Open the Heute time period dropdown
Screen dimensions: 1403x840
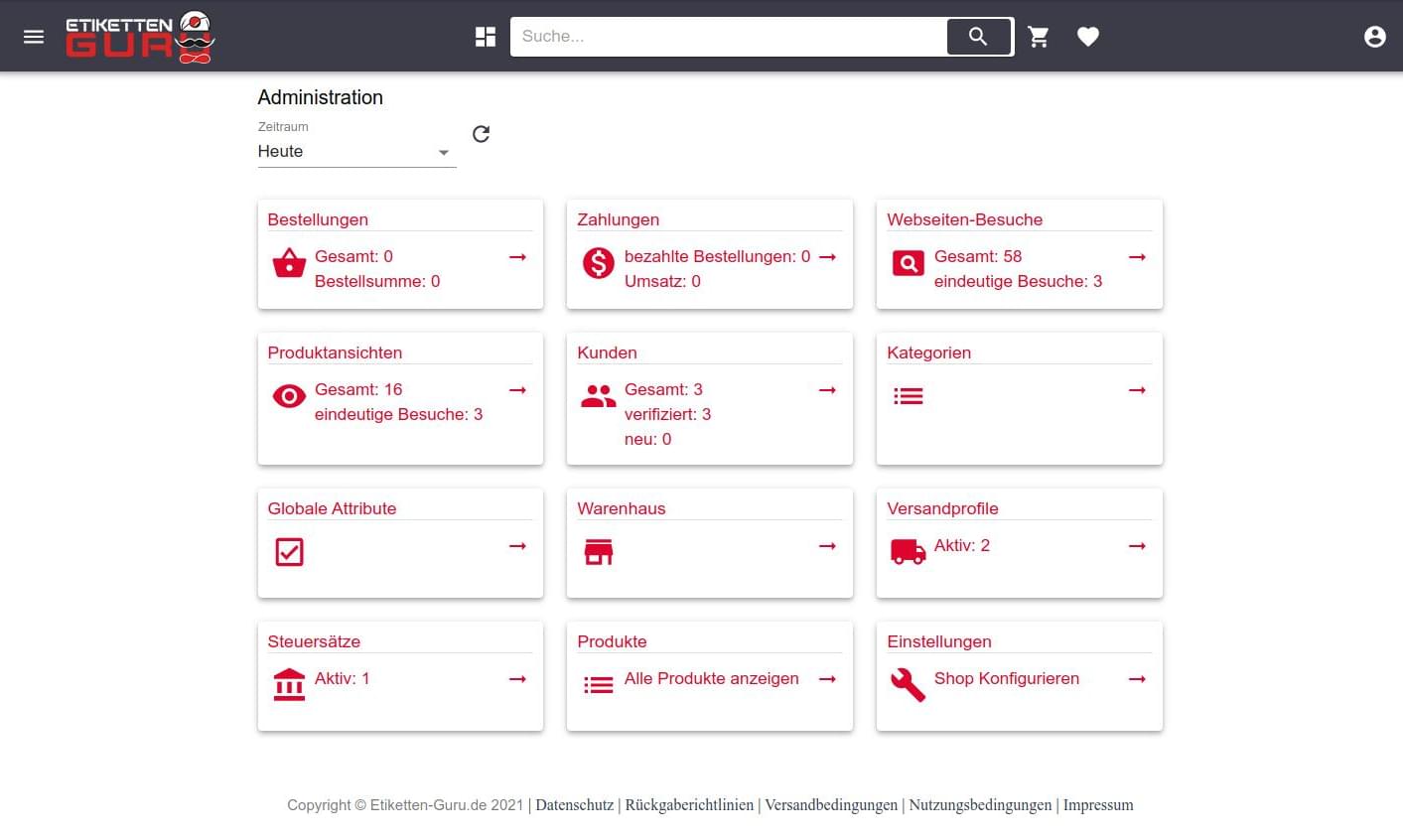[x=356, y=151]
